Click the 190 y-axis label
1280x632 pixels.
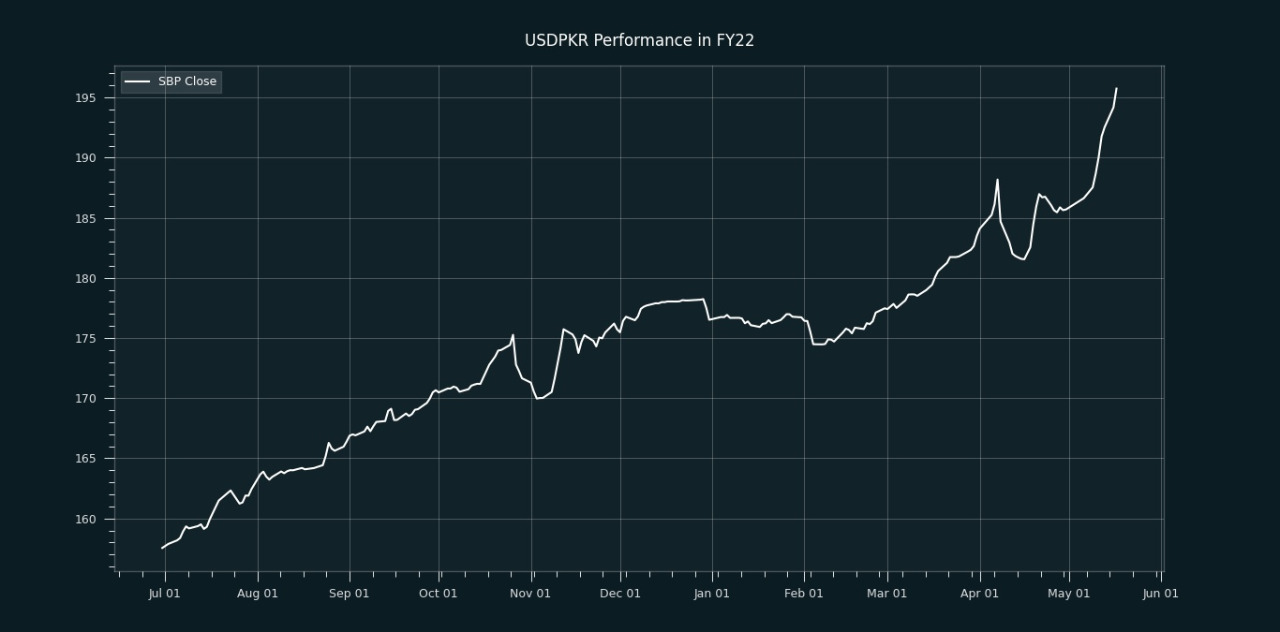click(86, 158)
